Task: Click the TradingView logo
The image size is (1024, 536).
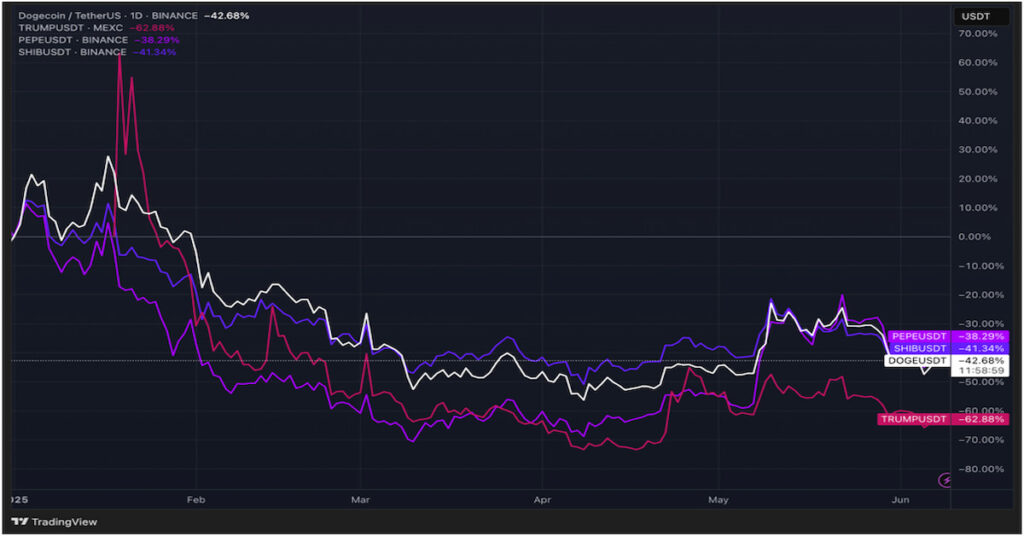Action: pos(55,522)
